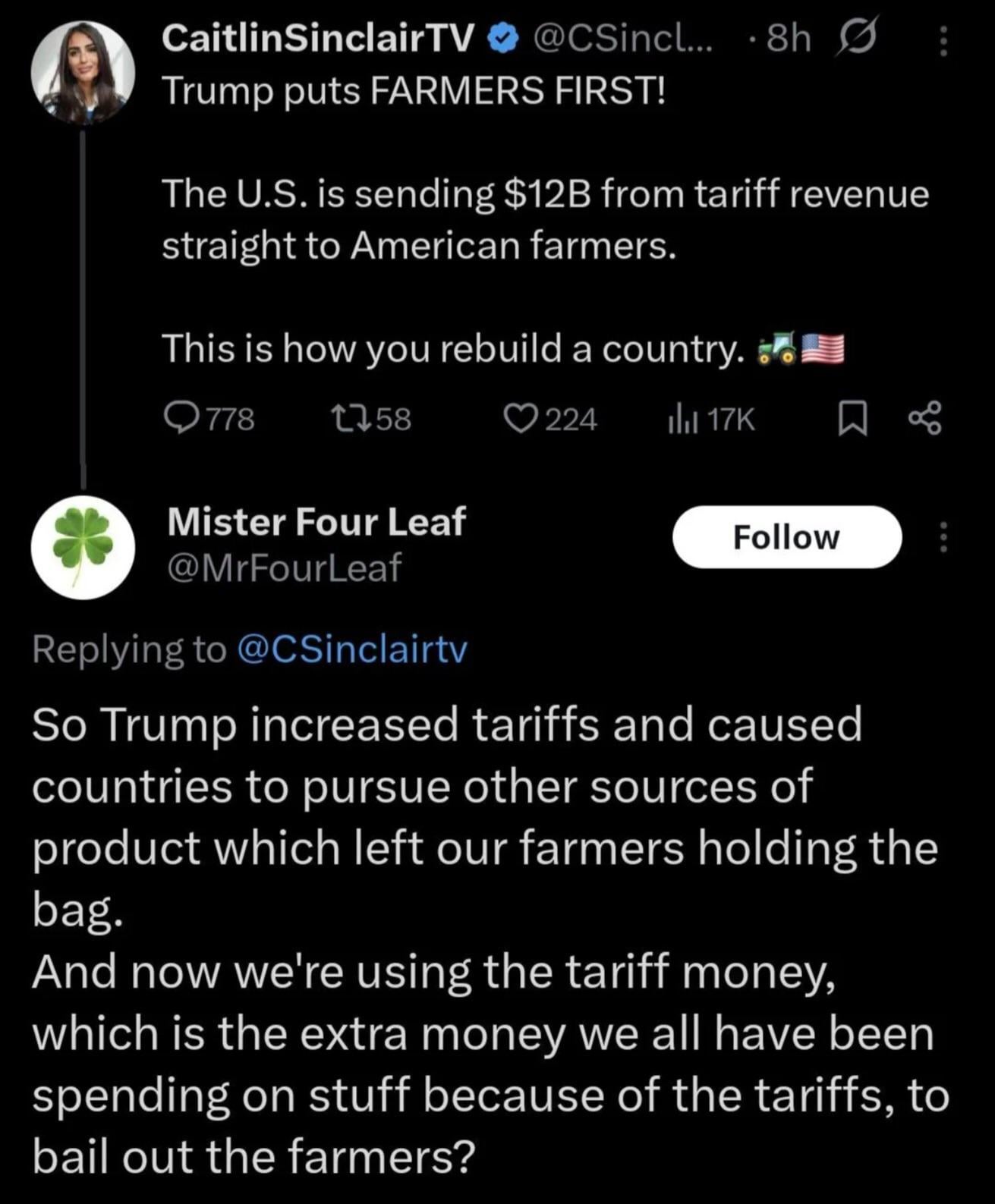Click the 8h timestamp on the tweet
The height and width of the screenshot is (1204, 995).
pyautogui.click(x=788, y=39)
